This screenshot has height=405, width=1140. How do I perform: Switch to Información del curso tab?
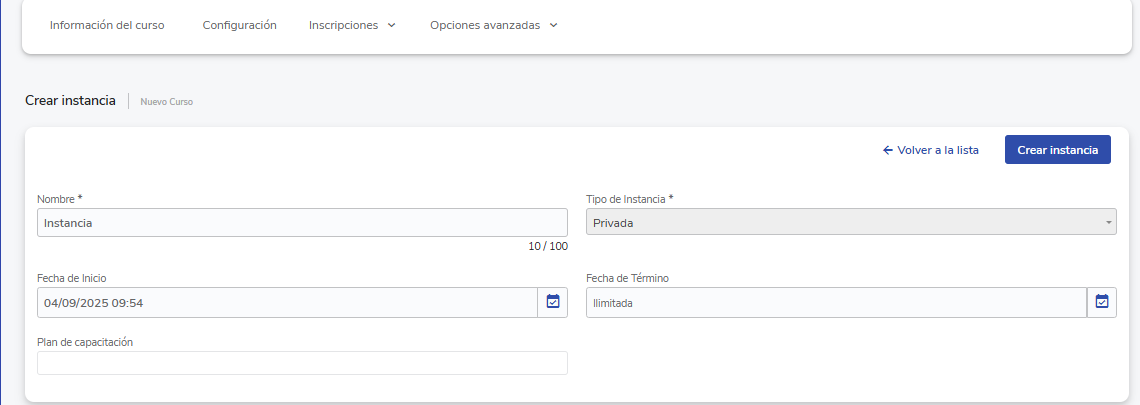[107, 26]
